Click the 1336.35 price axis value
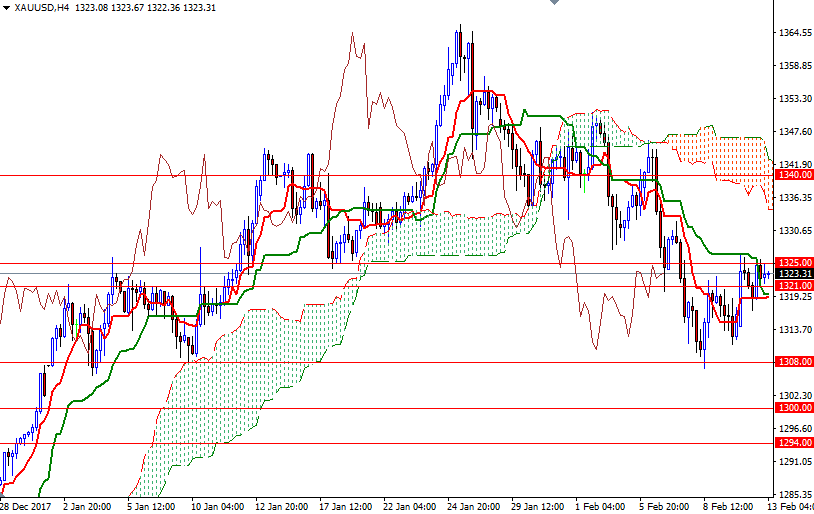The height and width of the screenshot is (514, 814). tap(795, 198)
